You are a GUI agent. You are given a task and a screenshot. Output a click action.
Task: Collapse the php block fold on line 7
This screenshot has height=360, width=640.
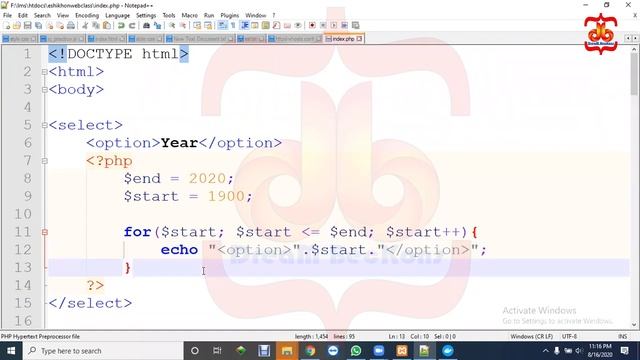coord(44,161)
